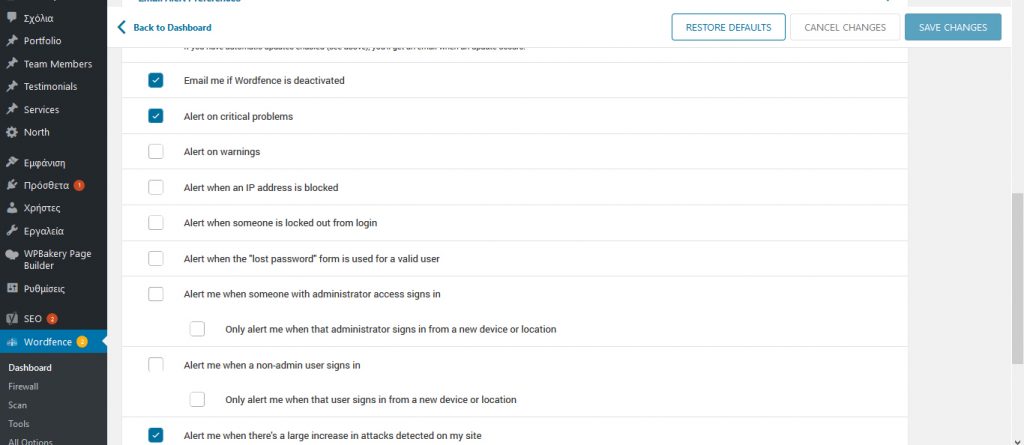This screenshot has height=445, width=1024.
Task: Click the Εργαλεία wrench icon
Action: click(x=12, y=231)
